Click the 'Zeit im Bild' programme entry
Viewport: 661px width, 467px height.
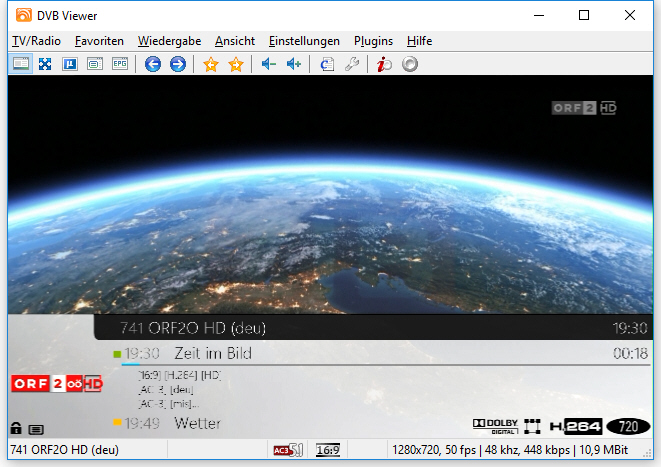213,353
